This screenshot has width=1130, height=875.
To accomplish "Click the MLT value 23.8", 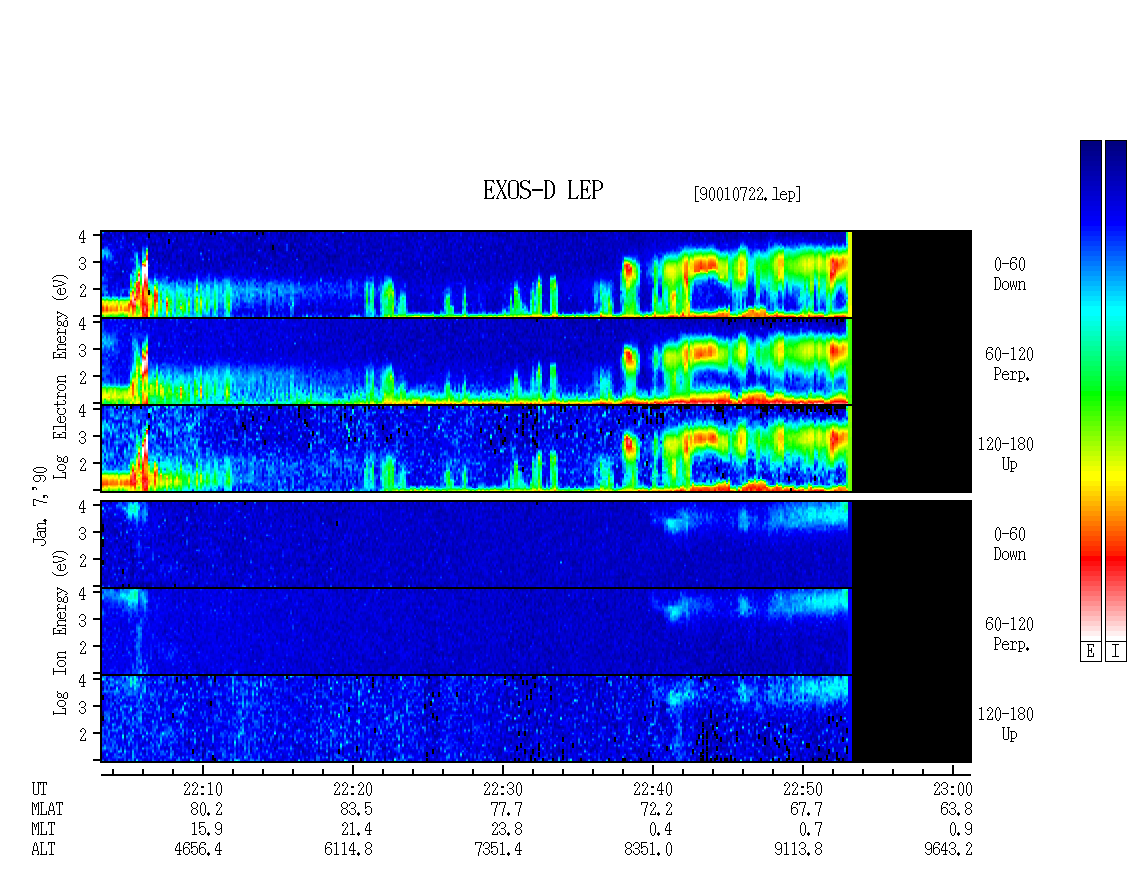I will (506, 830).
